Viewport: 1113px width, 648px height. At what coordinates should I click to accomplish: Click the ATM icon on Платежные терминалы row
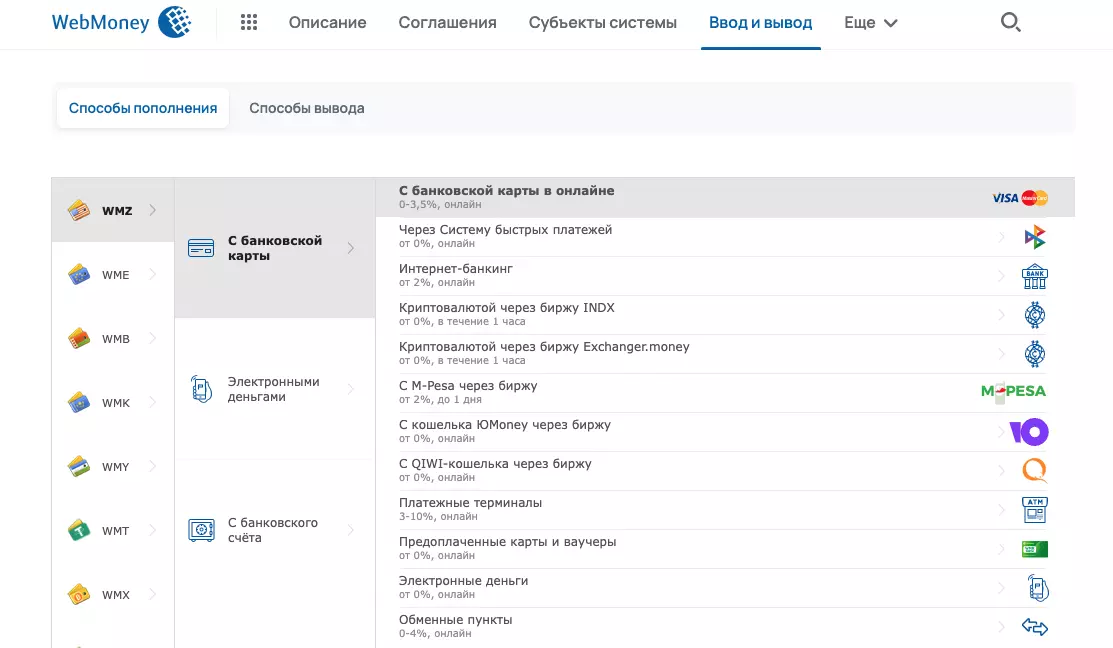1035,509
